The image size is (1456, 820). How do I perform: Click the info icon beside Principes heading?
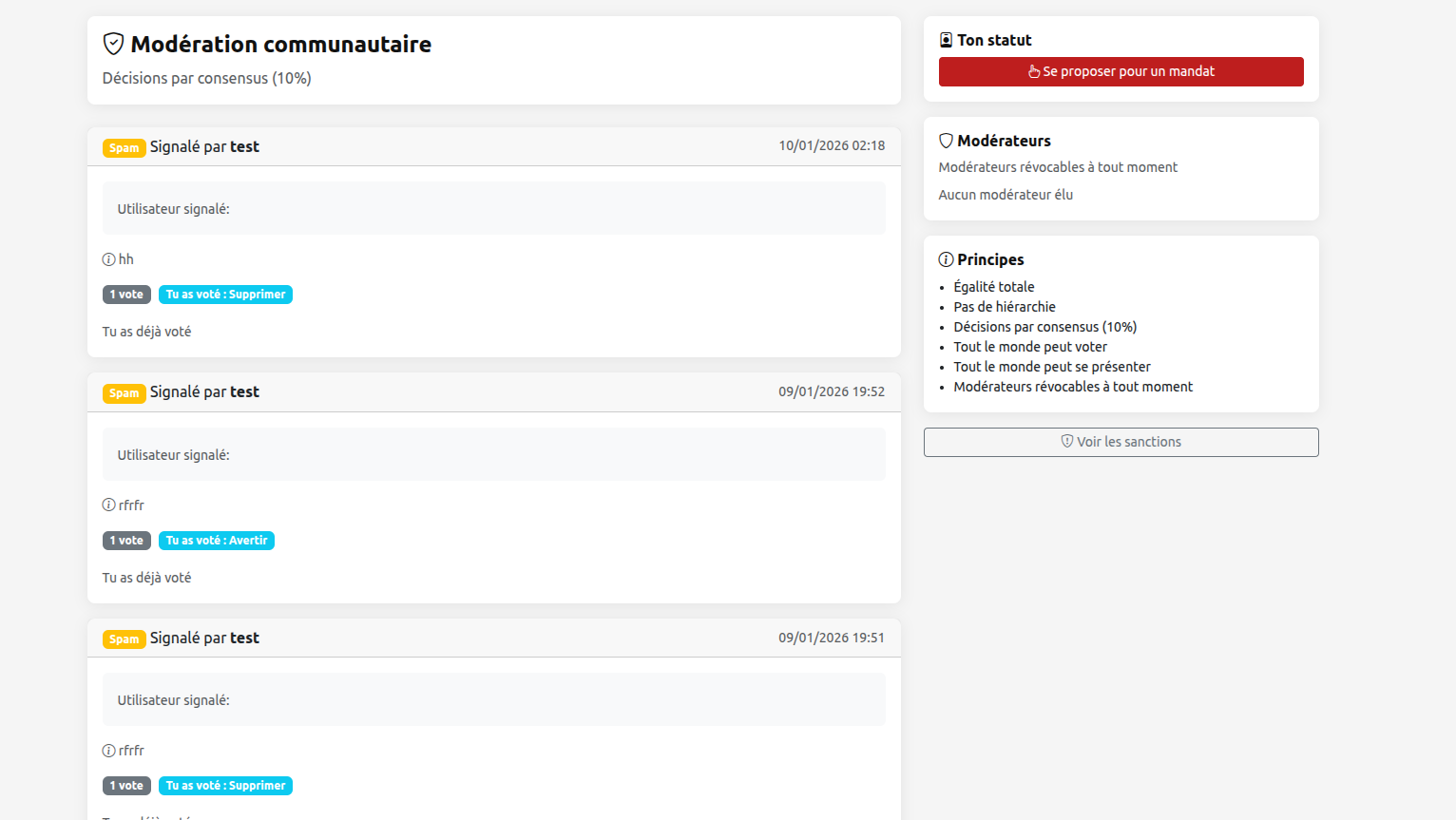click(x=946, y=259)
